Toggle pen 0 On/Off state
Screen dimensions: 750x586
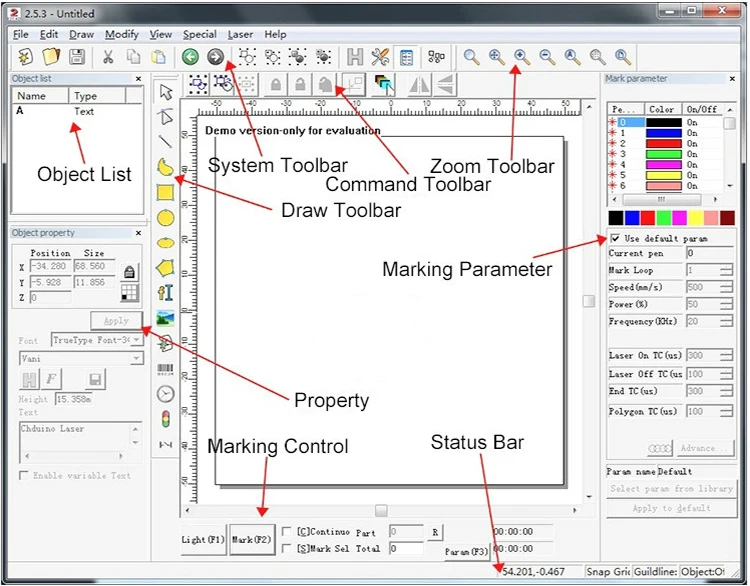pyautogui.click(x=692, y=122)
